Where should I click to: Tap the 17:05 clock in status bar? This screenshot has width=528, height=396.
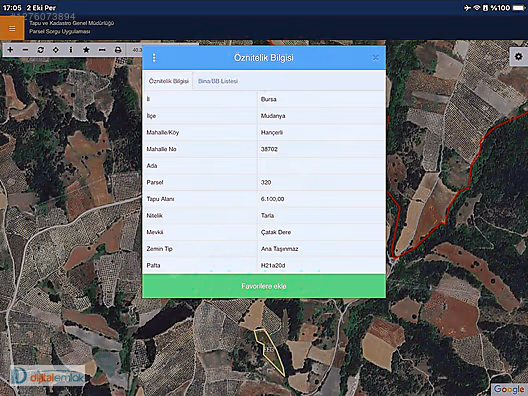12,7
